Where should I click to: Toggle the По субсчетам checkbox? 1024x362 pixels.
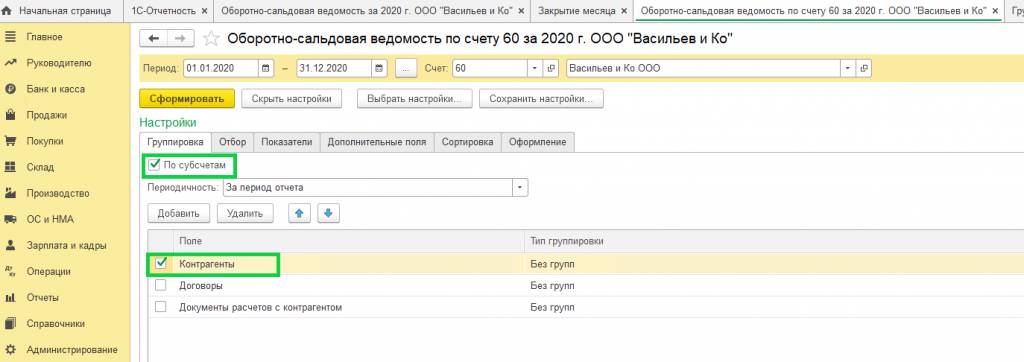154,165
